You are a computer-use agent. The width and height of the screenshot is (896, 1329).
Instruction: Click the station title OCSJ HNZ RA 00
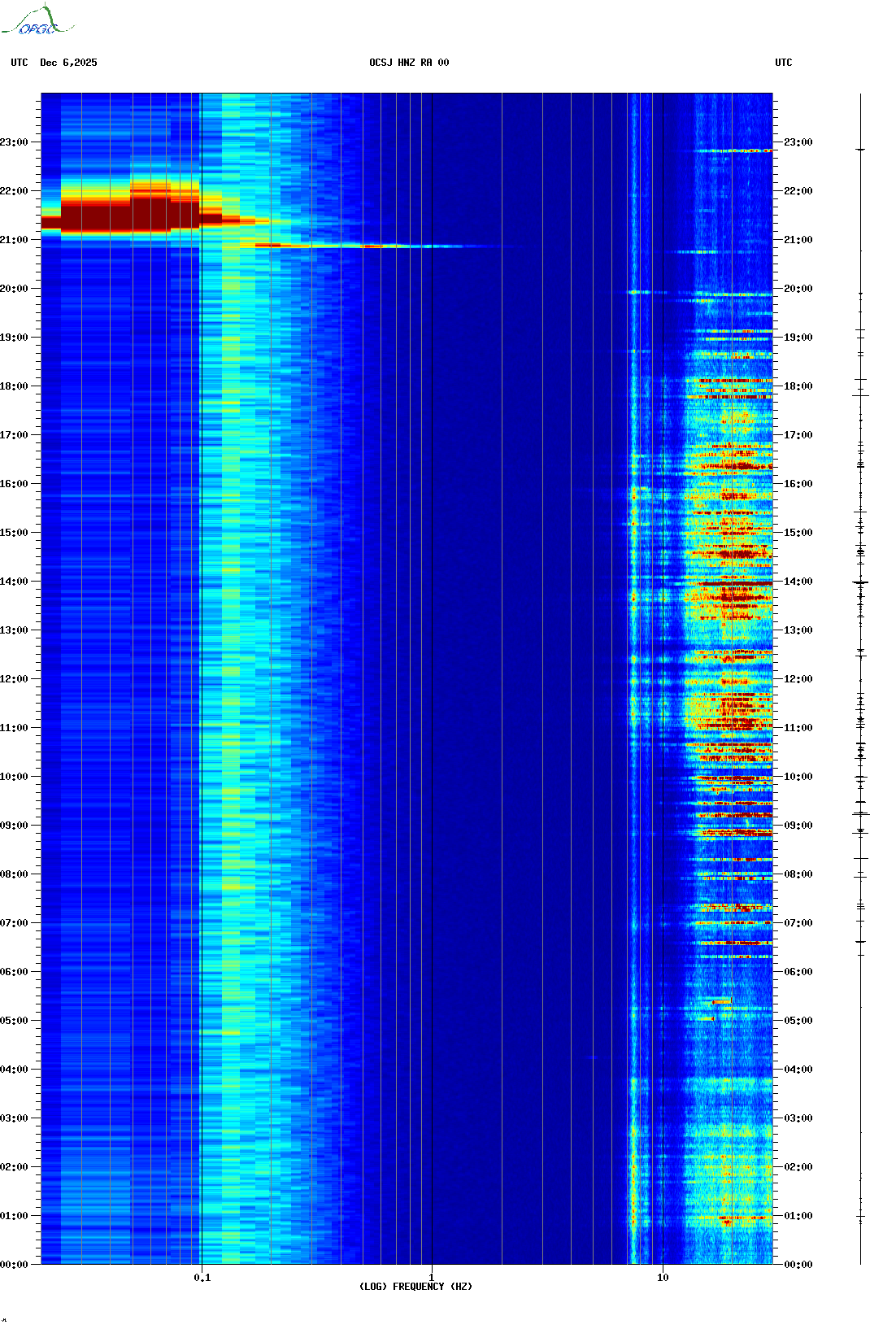click(409, 63)
